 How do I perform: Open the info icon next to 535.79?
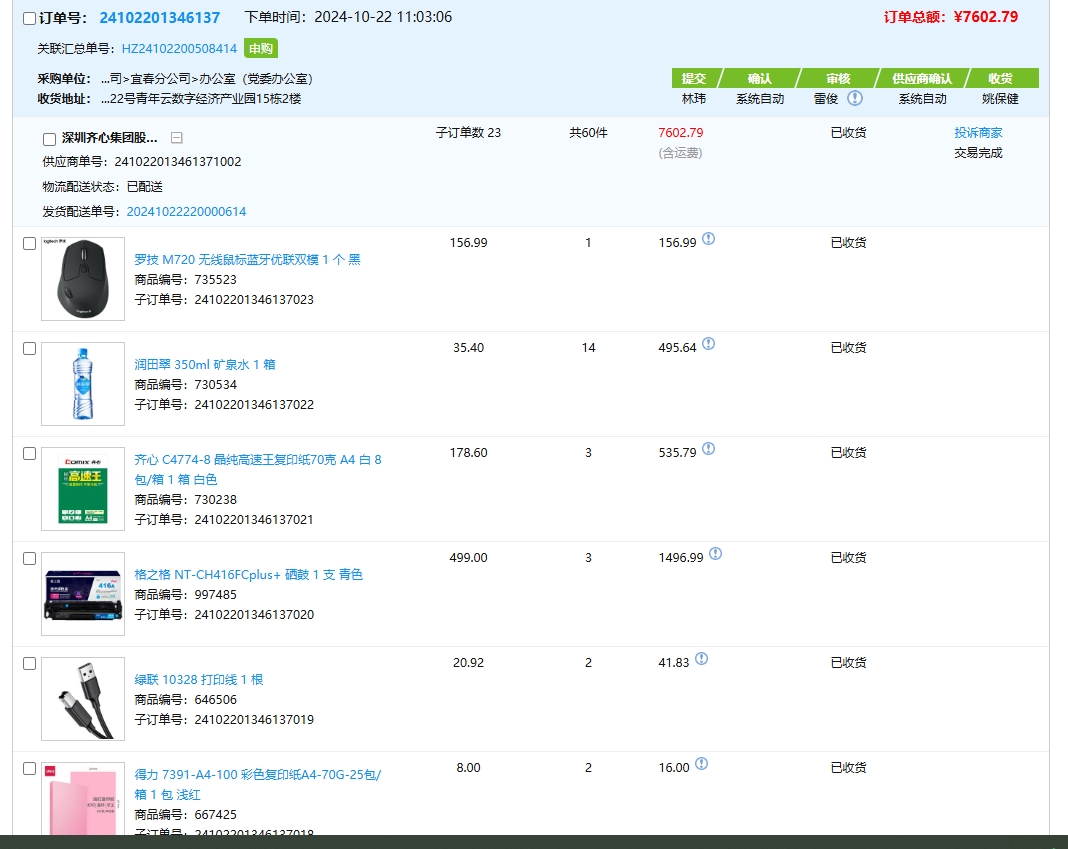tap(708, 448)
